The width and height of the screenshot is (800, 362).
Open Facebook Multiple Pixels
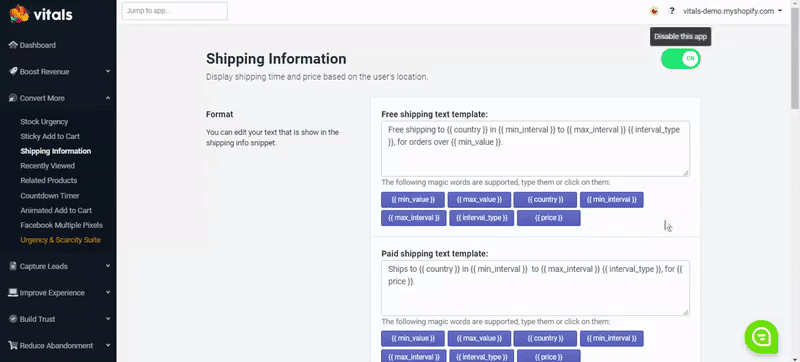pos(61,225)
